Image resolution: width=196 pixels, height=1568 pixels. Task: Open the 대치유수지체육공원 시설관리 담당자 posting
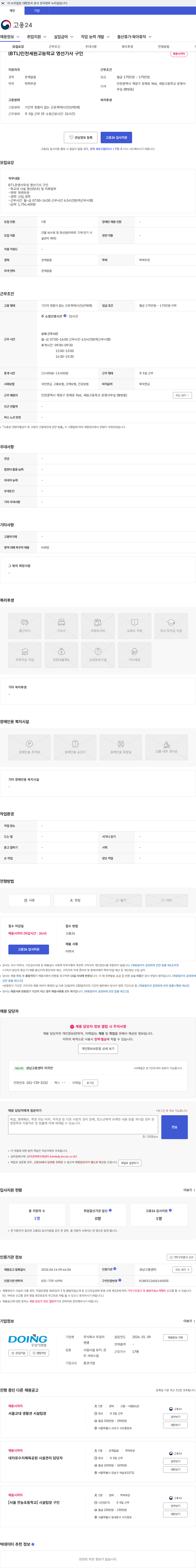click(x=35, y=1458)
